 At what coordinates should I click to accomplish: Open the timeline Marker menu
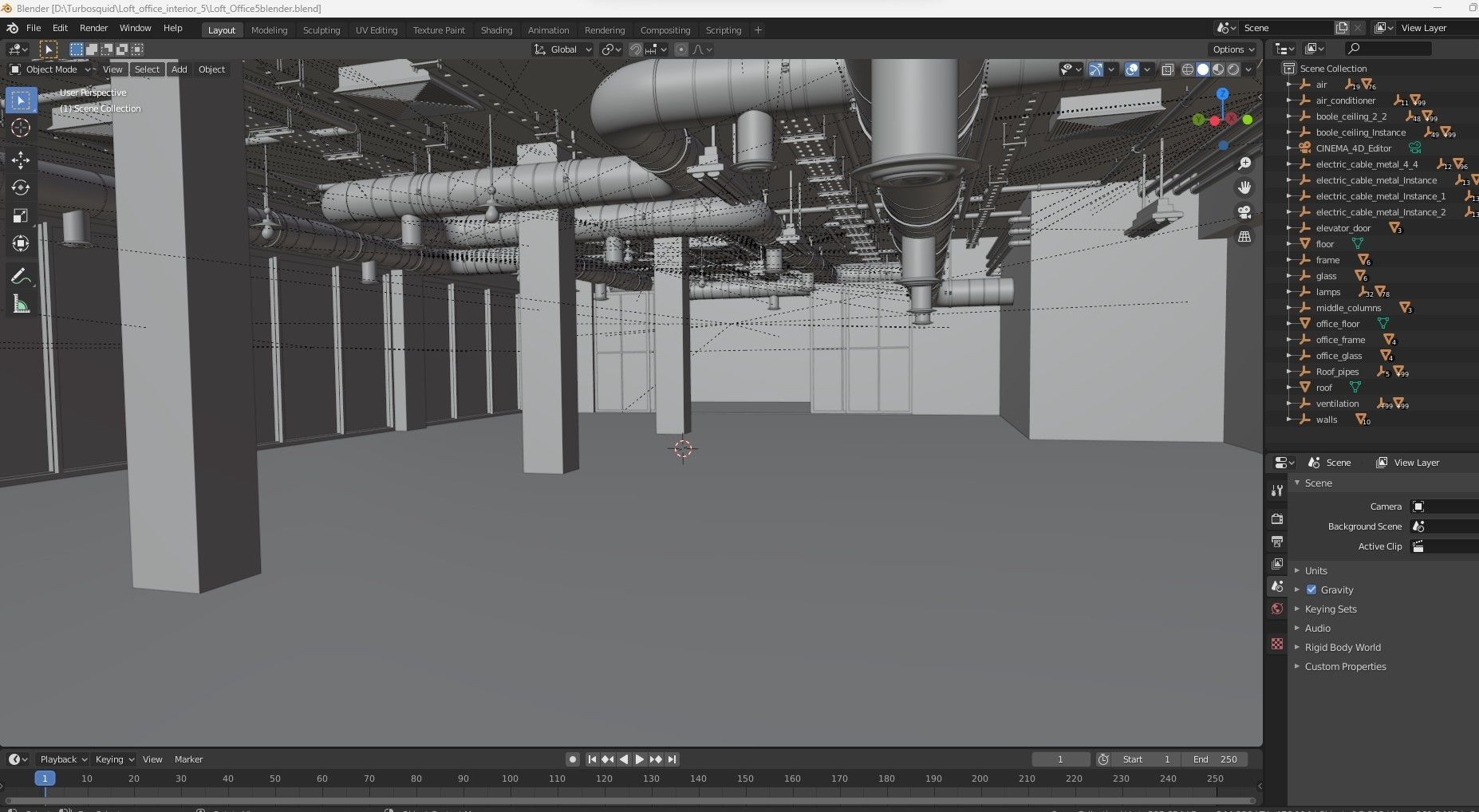click(x=189, y=759)
